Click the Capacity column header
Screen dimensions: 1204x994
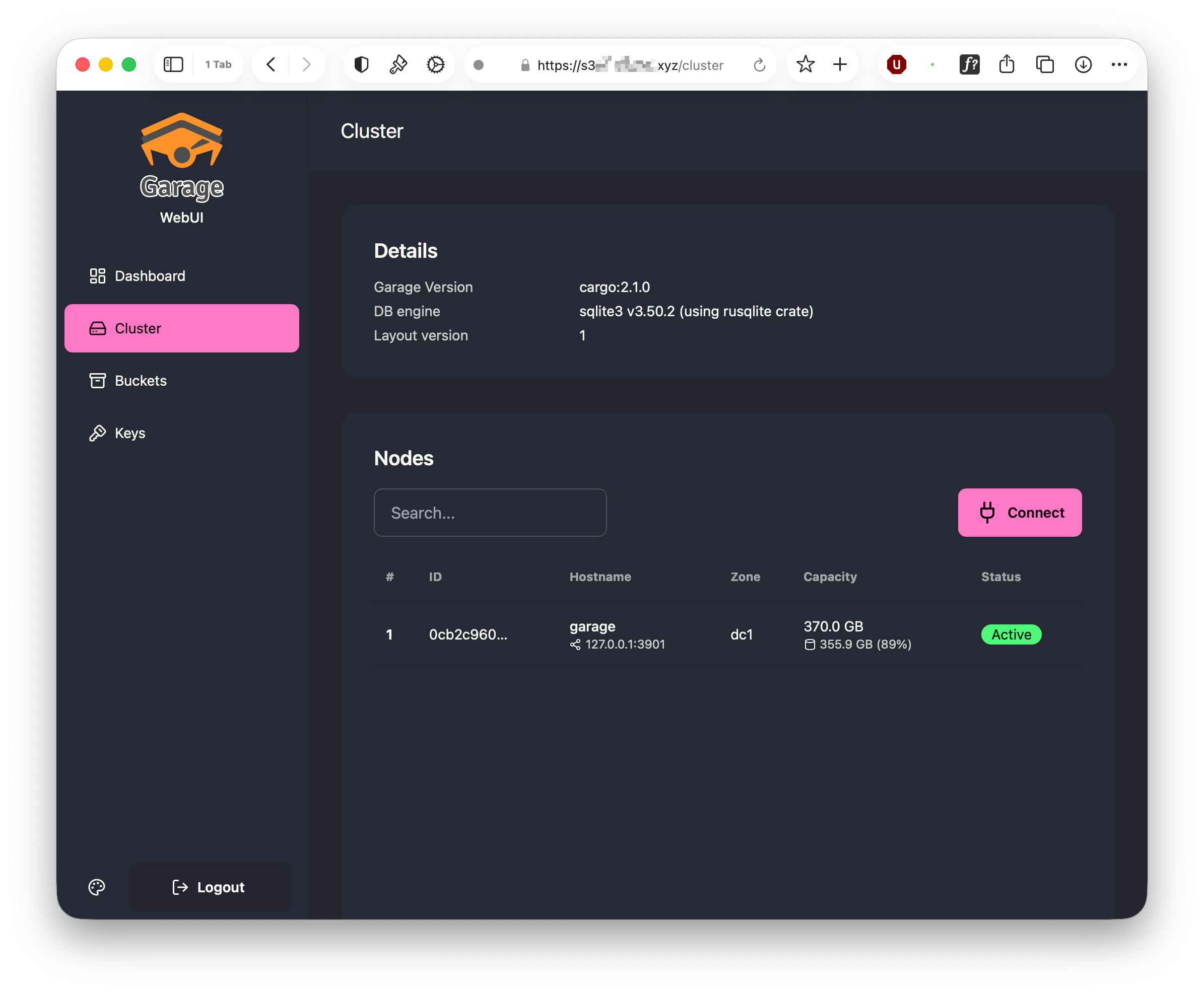pyautogui.click(x=830, y=577)
